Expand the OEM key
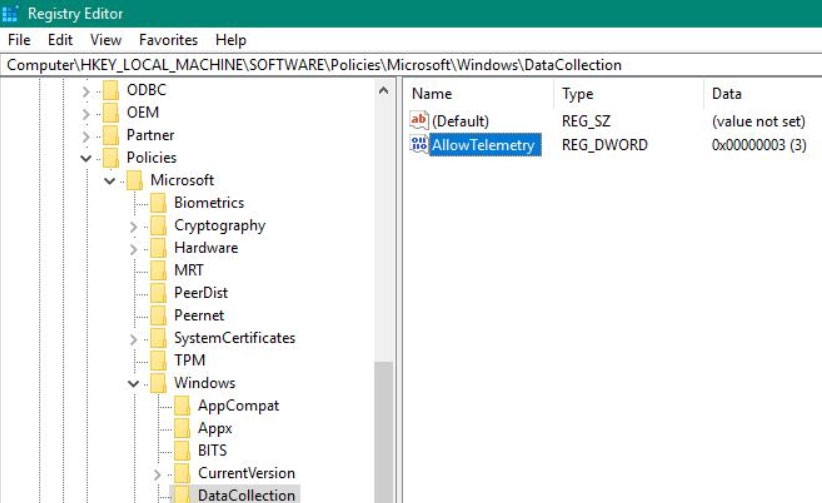This screenshot has height=503, width=822. click(86, 114)
